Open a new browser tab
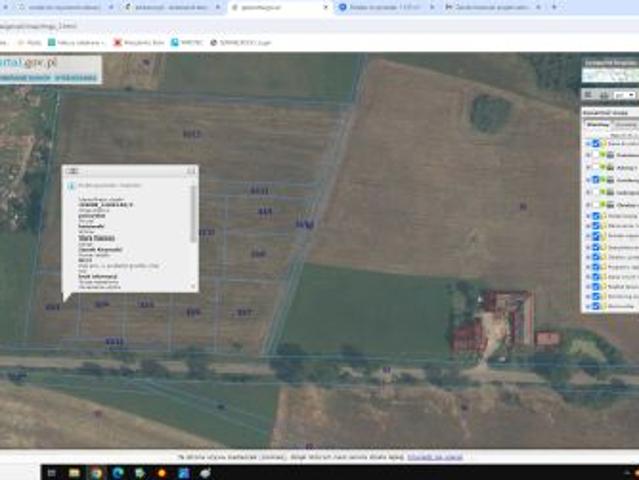639x480 pixels. coord(554,7)
